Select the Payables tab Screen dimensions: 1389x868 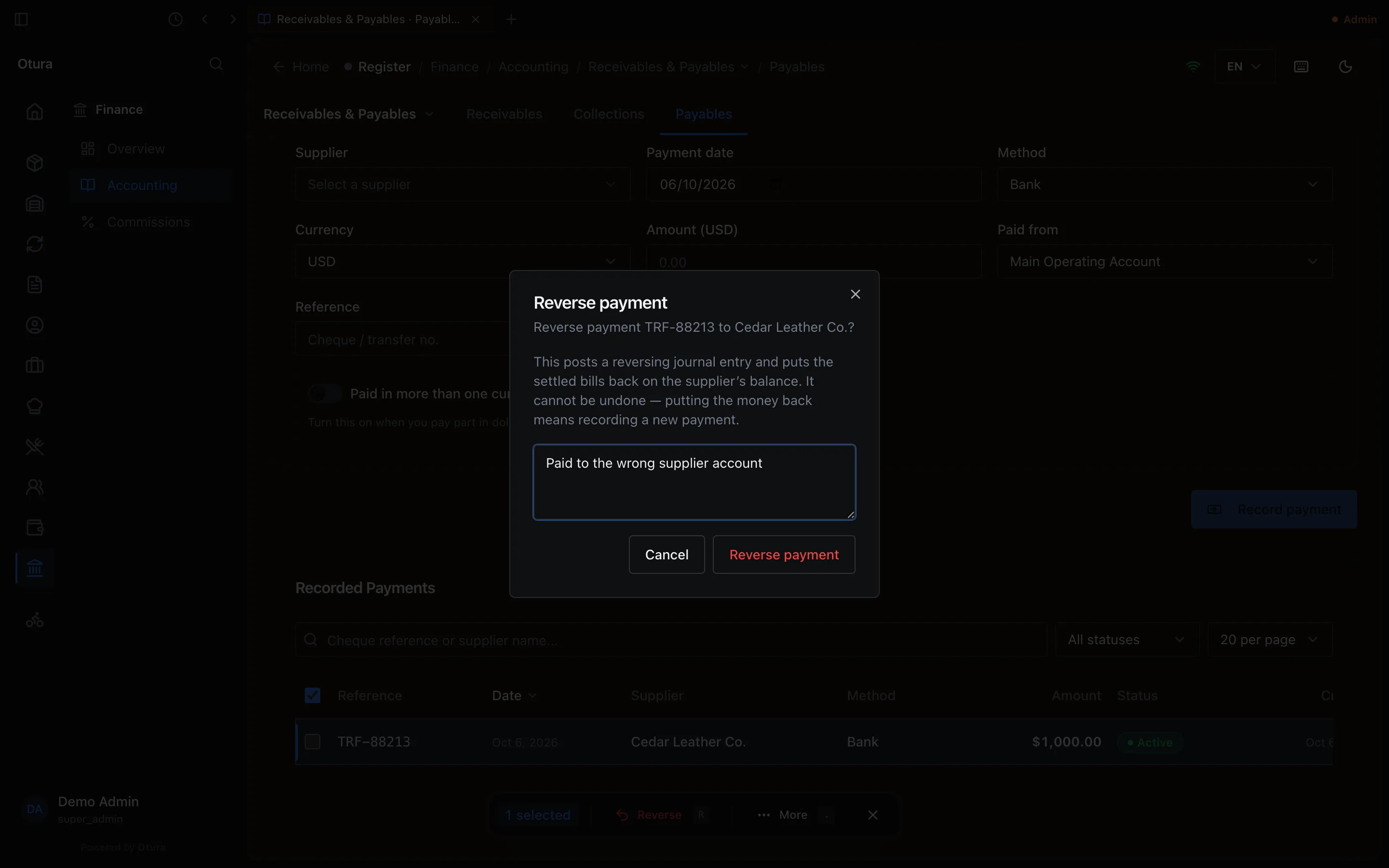pos(703,114)
